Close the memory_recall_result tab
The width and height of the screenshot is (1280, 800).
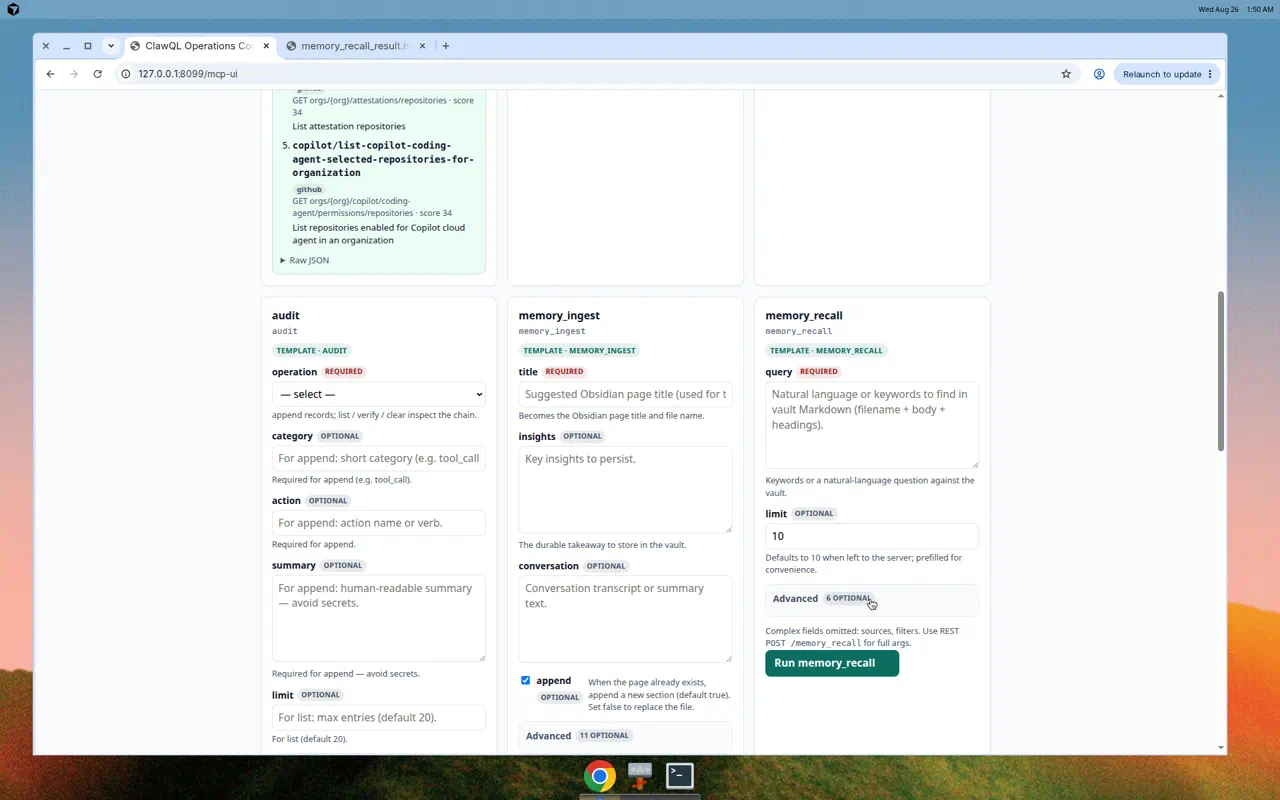[422, 46]
